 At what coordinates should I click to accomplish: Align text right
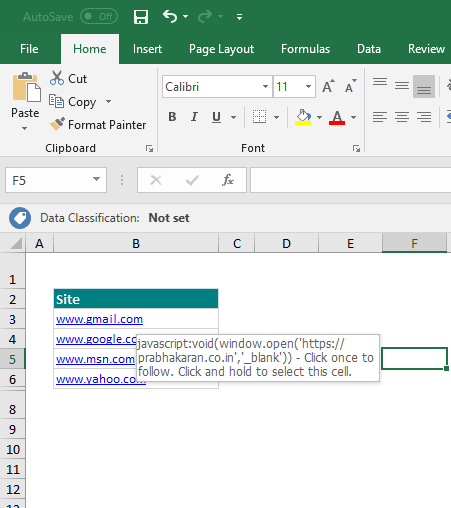pyautogui.click(x=424, y=117)
